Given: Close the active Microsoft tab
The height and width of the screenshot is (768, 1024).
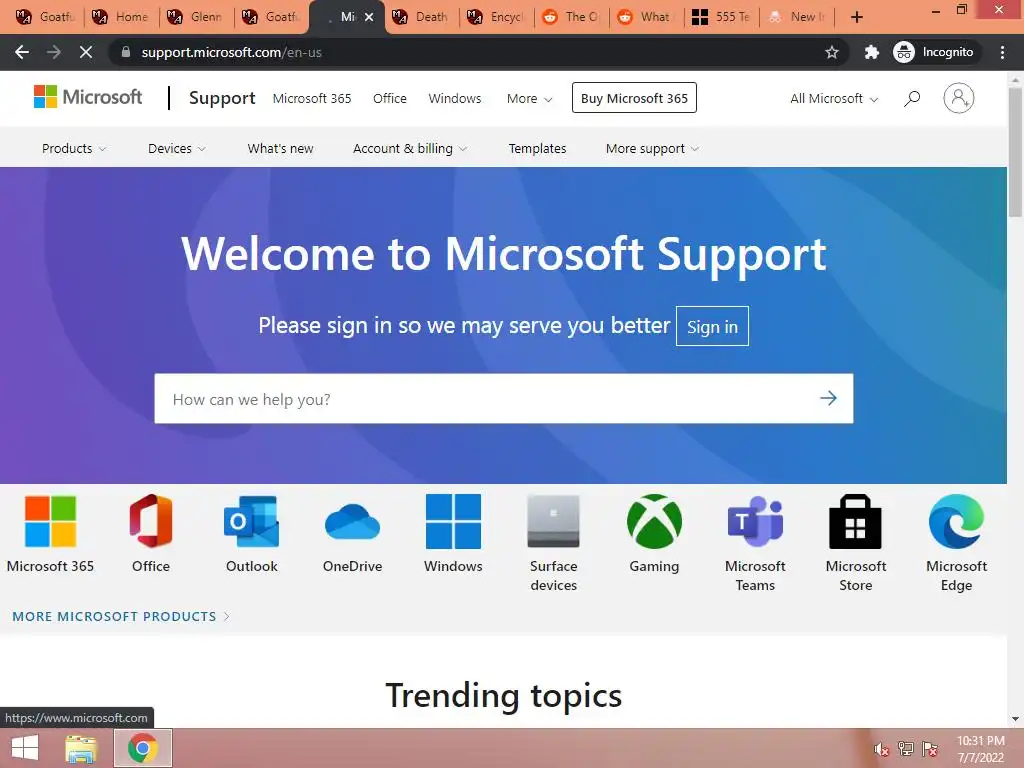Looking at the screenshot, I should [369, 17].
